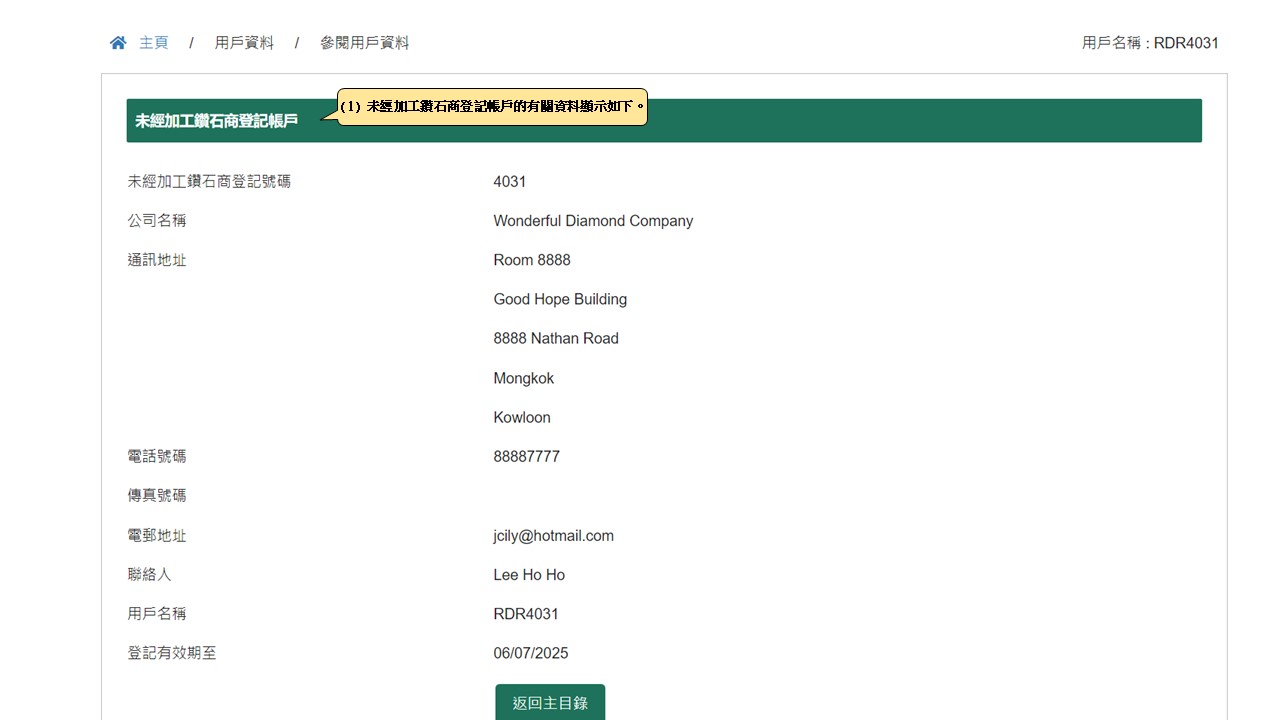Click the Room 8888 address line

coord(532,260)
